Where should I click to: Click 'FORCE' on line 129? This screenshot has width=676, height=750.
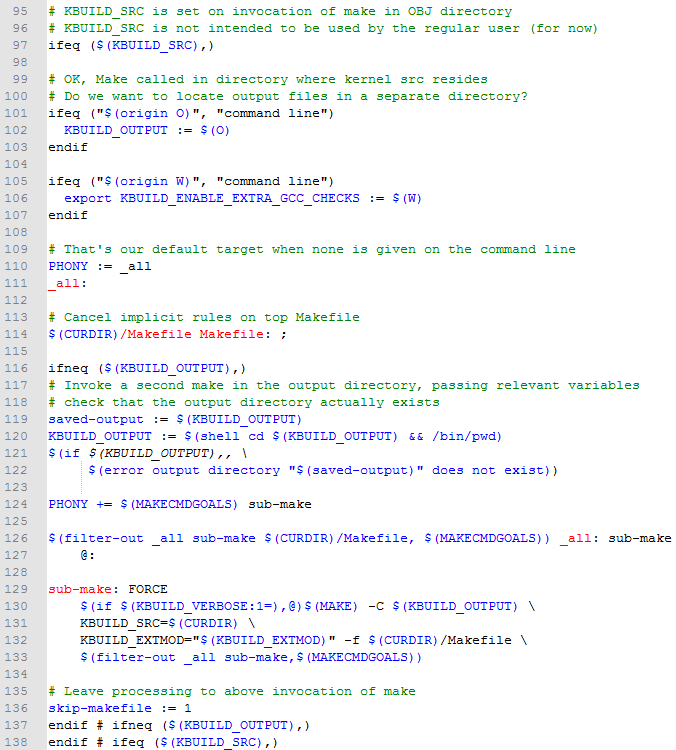tap(148, 589)
